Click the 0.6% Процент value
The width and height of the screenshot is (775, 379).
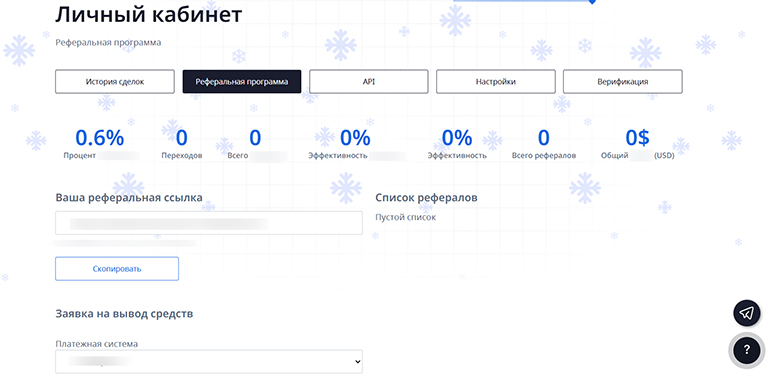click(99, 138)
